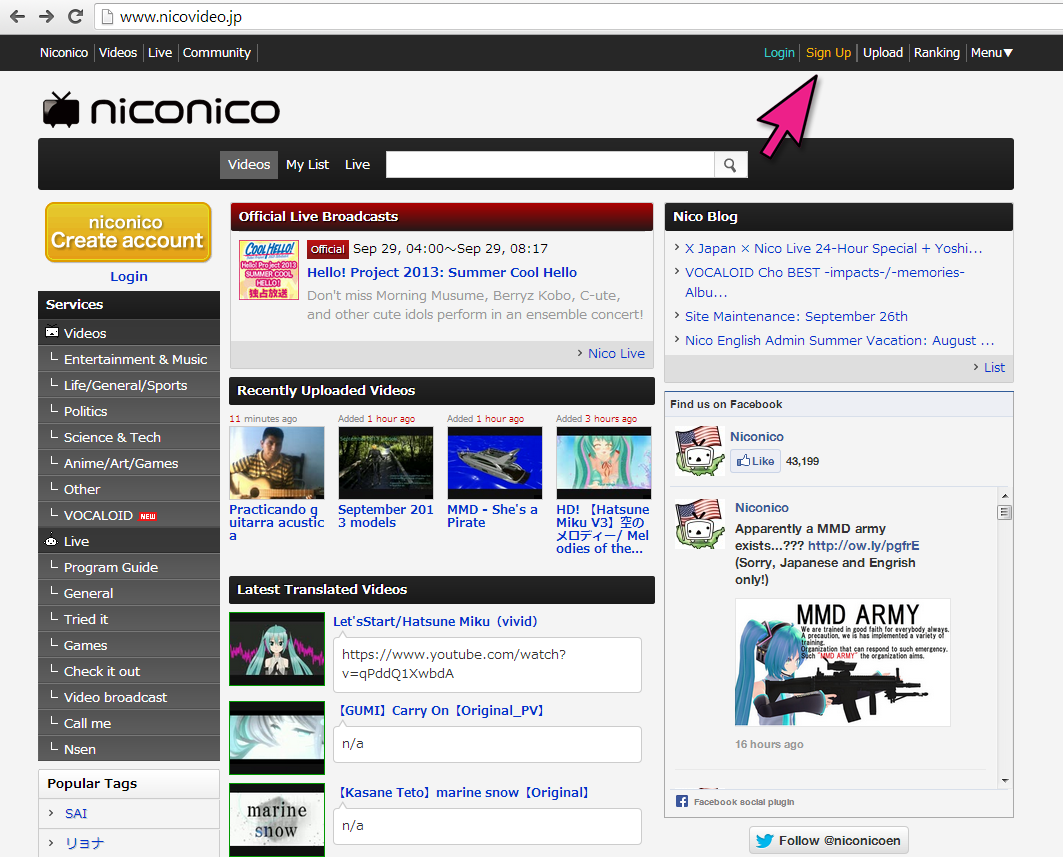Open the Call me category

129,723
